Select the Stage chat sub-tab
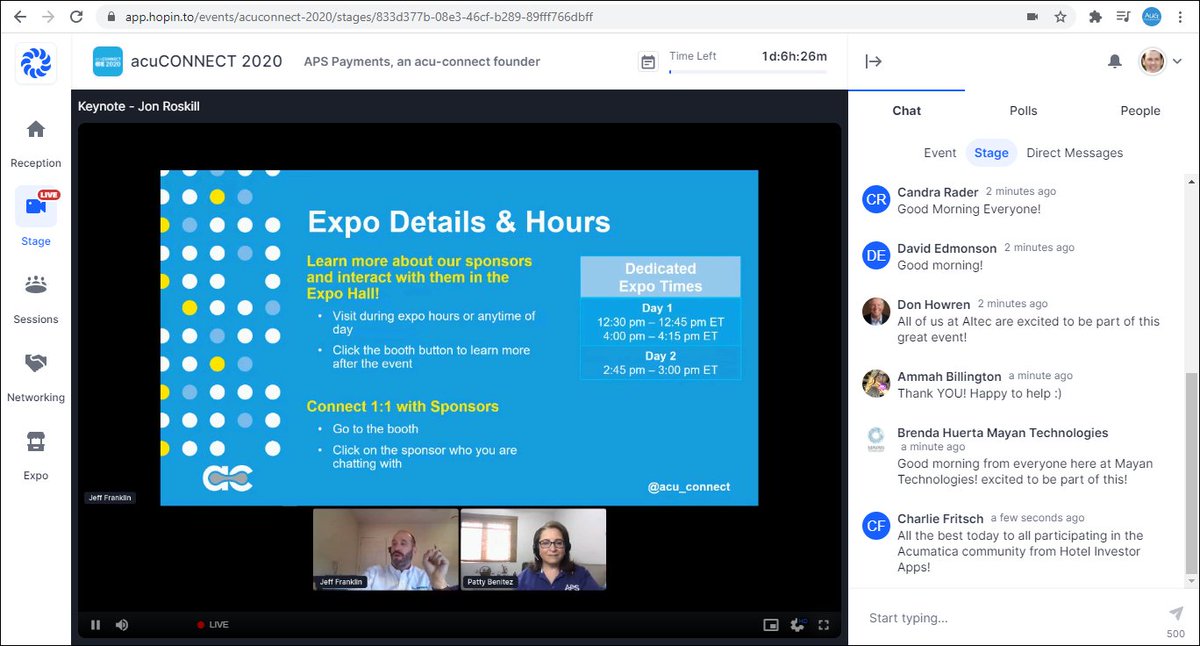This screenshot has height=646, width=1200. coord(991,153)
